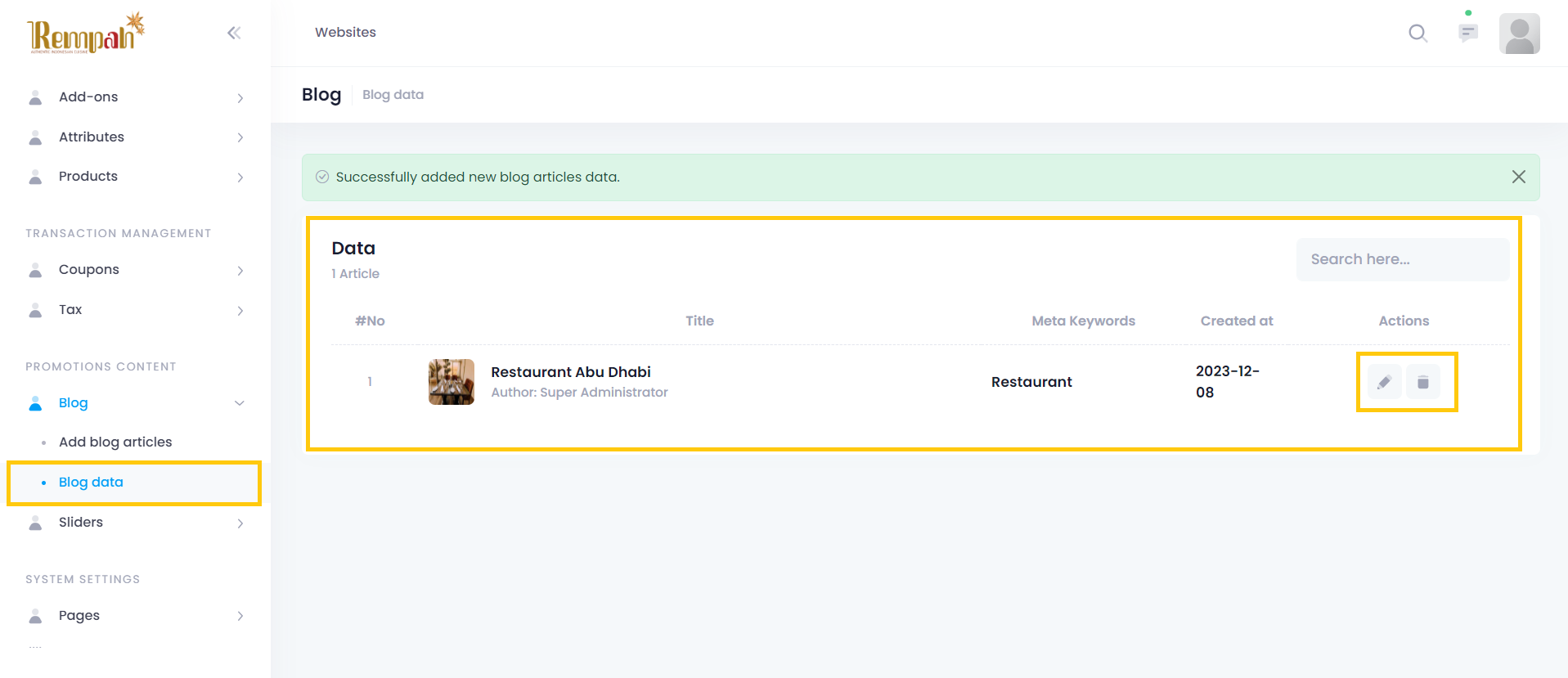Click the Restaurant Abu Dhabi article thumbnail
Screen dimensions: 1568x678
451,382
